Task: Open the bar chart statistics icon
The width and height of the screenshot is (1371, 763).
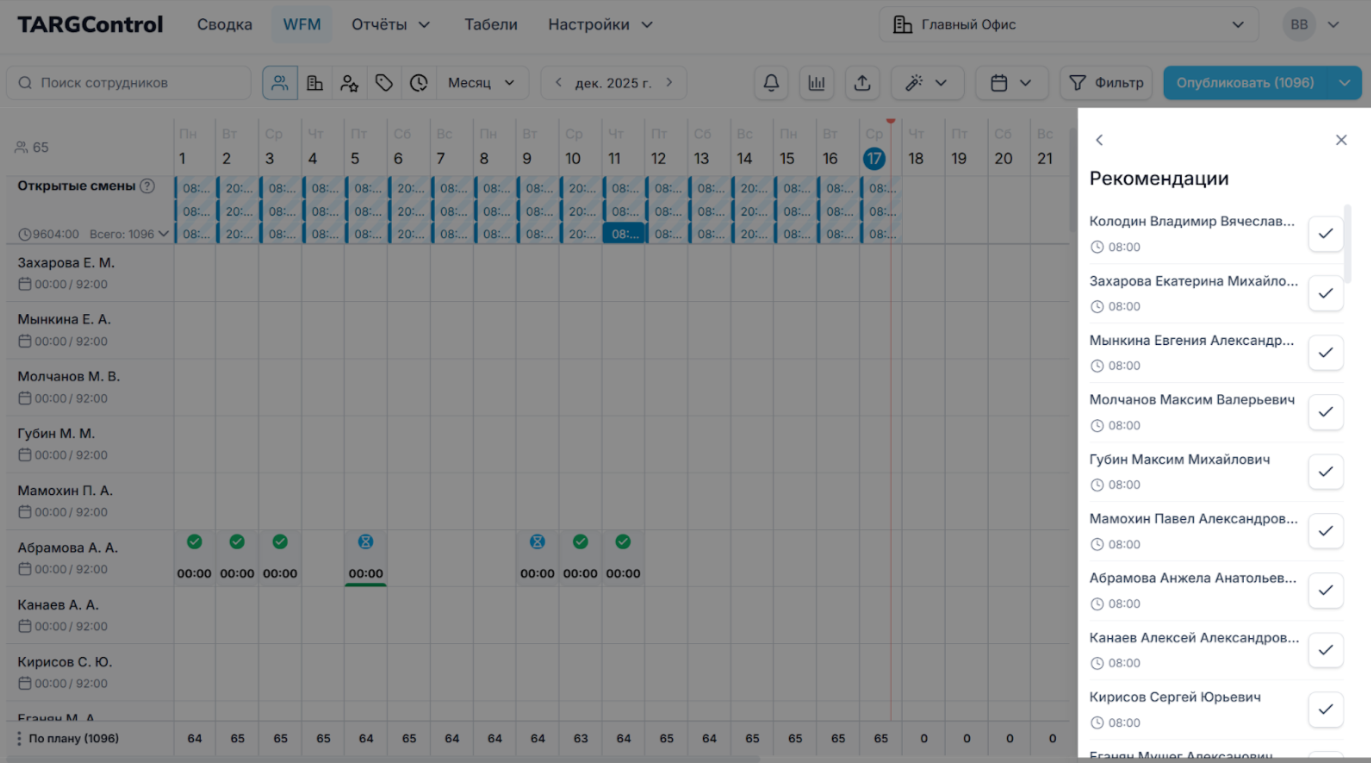Action: tap(817, 83)
